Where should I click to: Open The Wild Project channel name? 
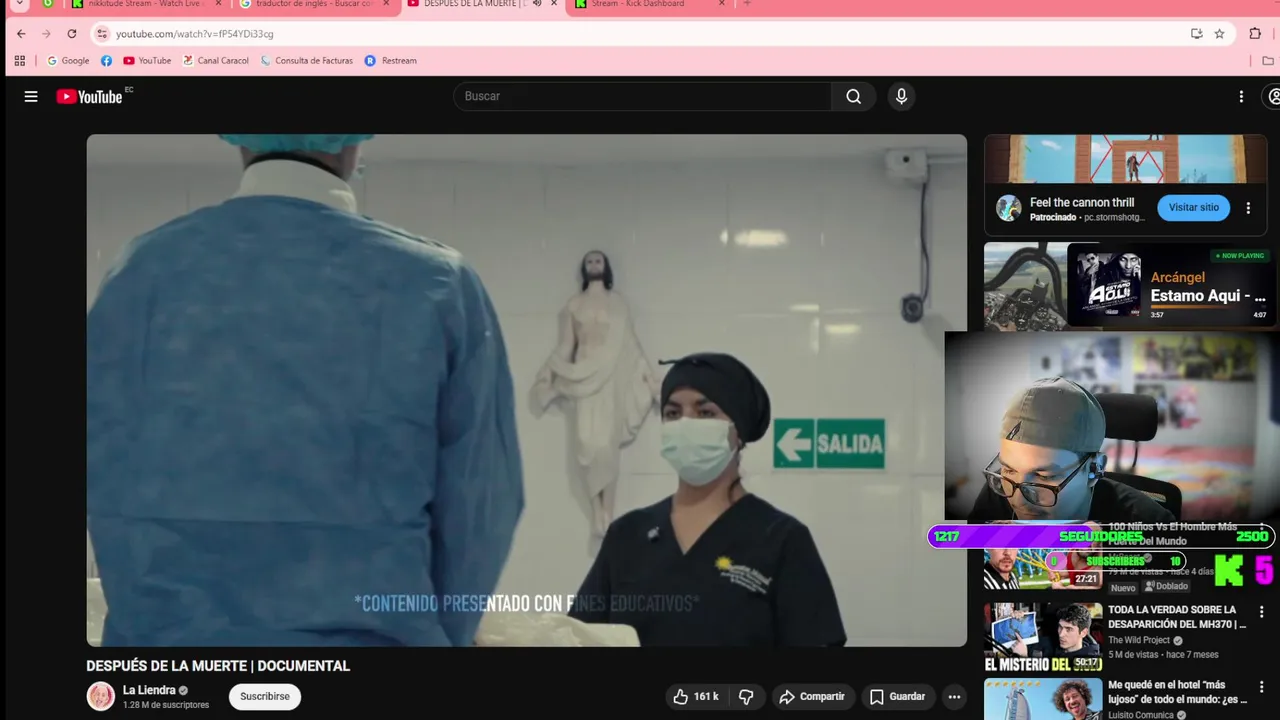(1138, 640)
